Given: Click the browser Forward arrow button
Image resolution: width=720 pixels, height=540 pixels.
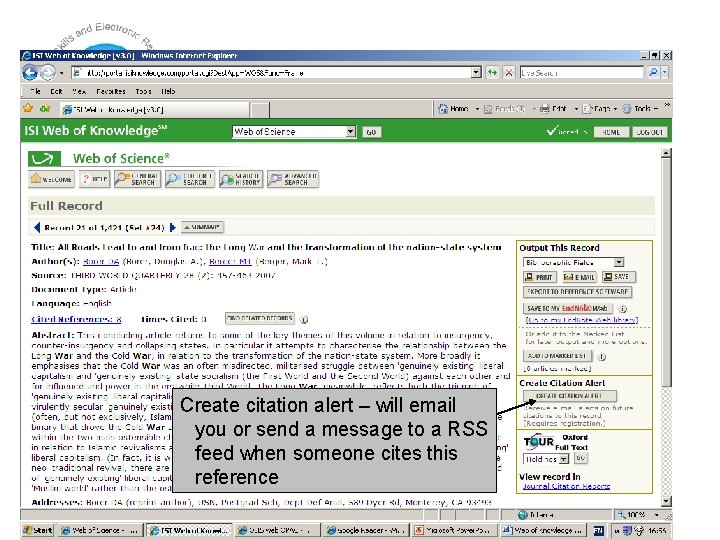Looking at the screenshot, I should pos(48,73).
